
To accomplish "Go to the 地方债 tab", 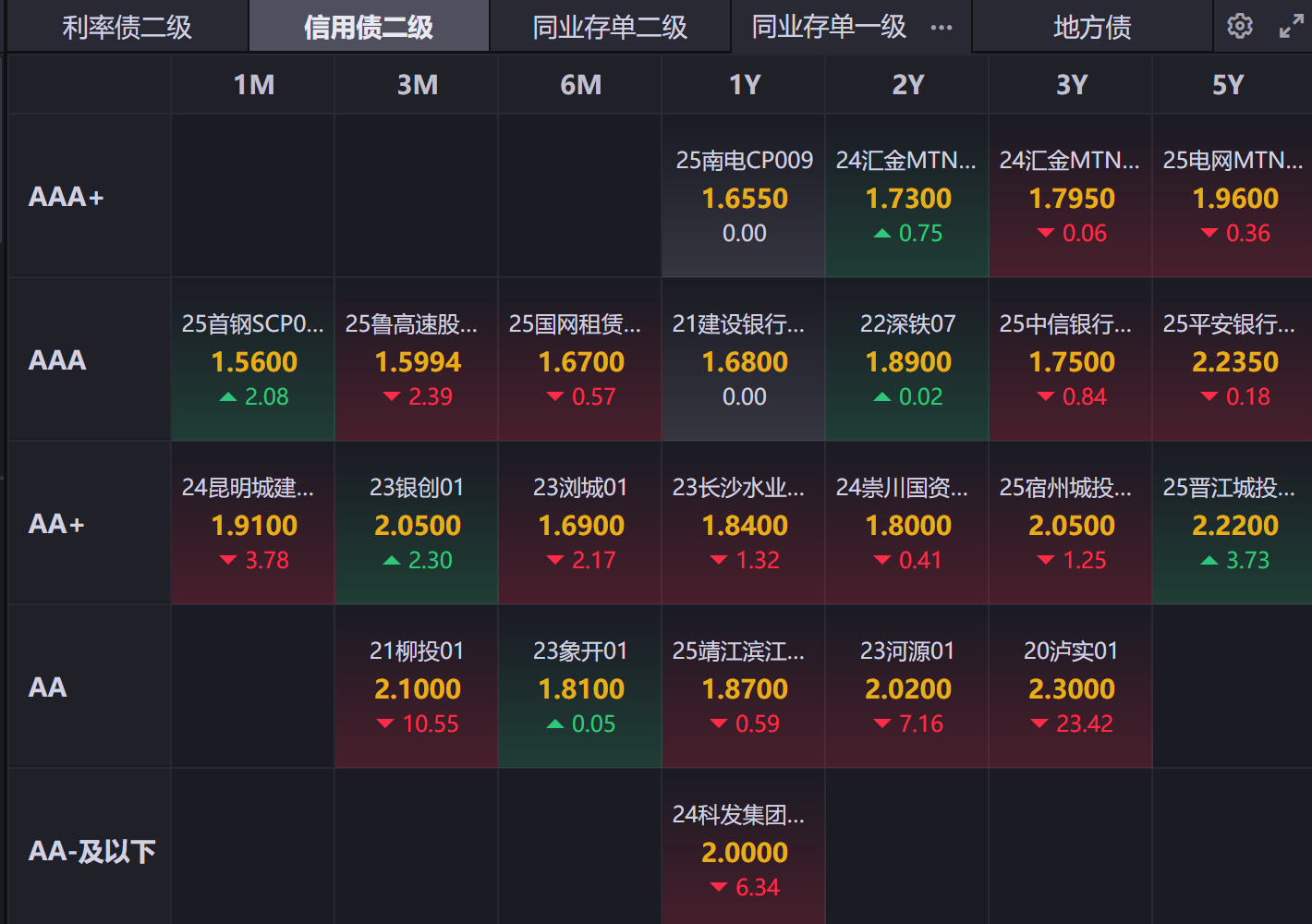I will point(1092,28).
